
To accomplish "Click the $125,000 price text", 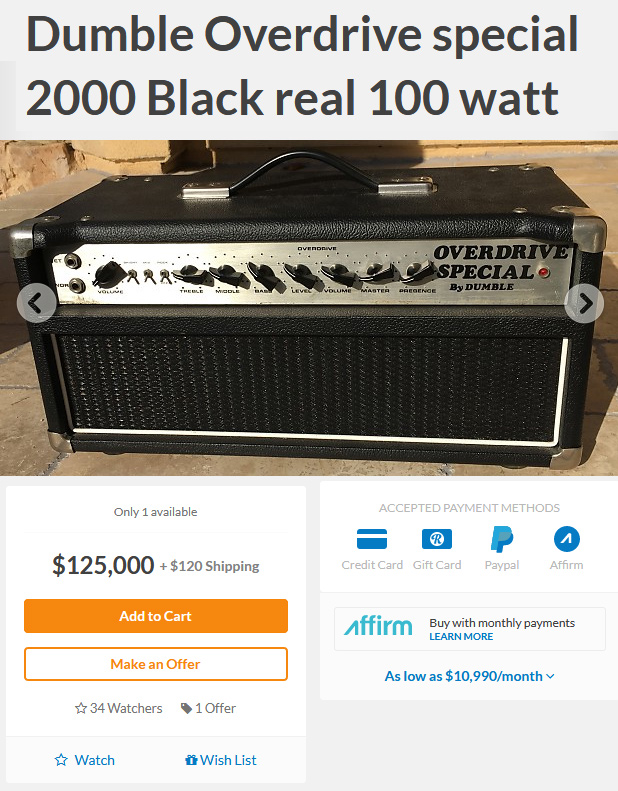I will click(103, 565).
